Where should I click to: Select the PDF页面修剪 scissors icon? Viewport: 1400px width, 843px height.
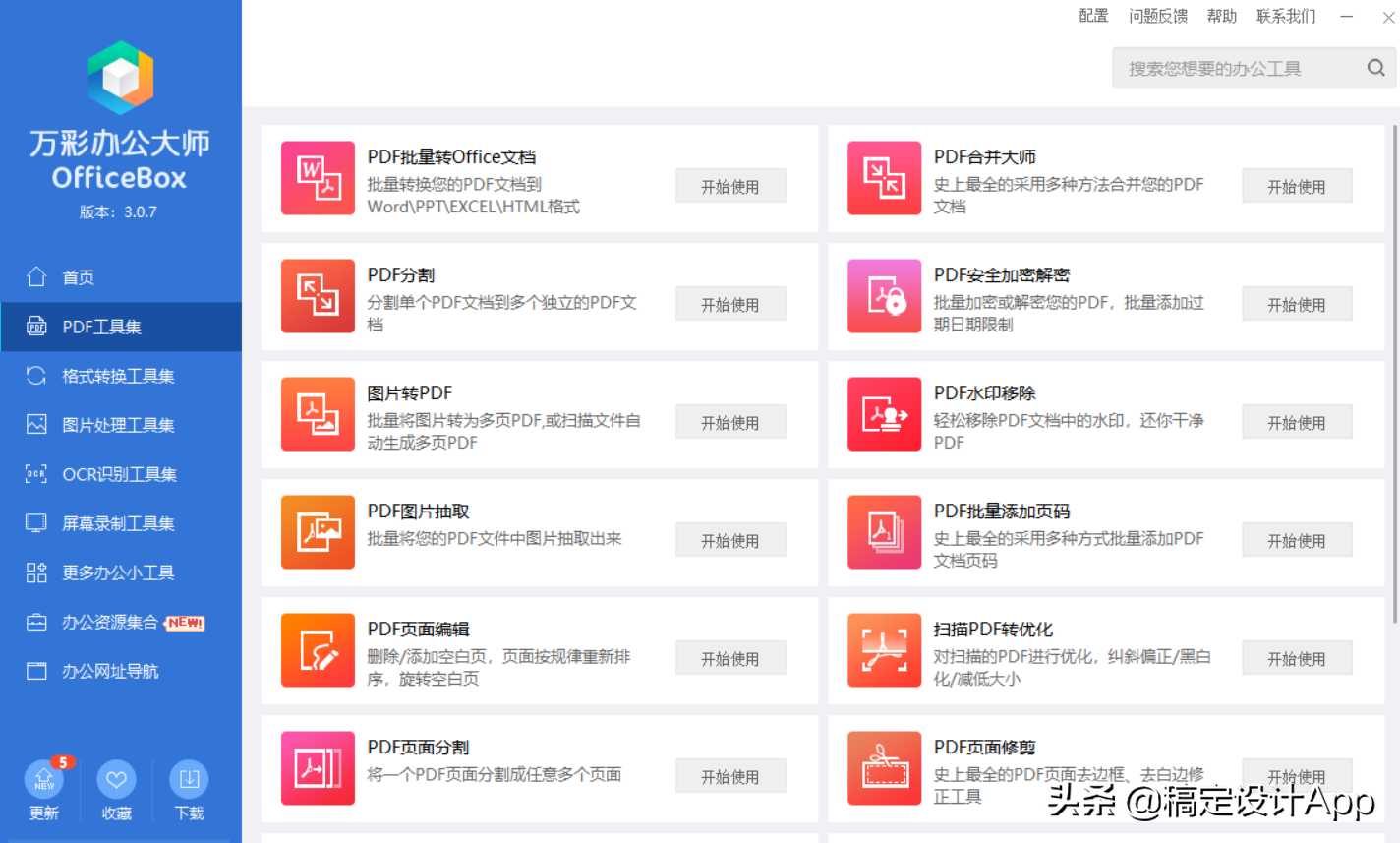point(884,768)
